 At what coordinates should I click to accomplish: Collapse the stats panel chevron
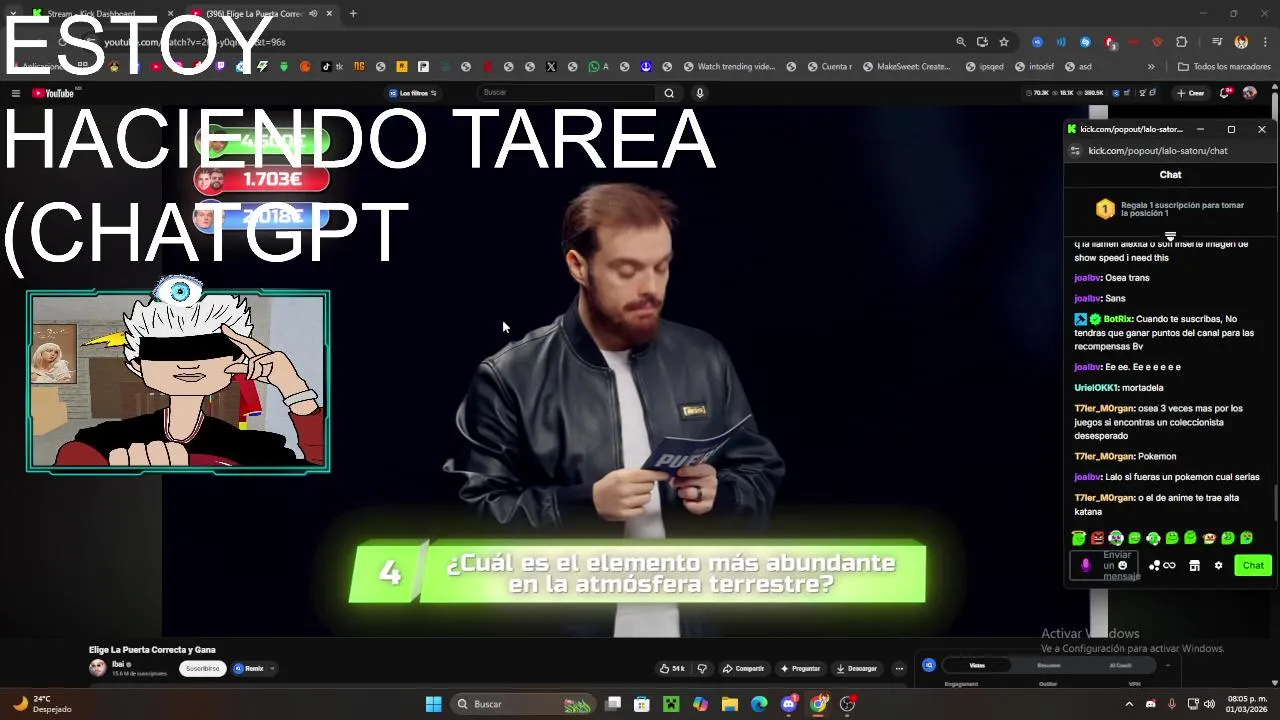click(x=1167, y=665)
